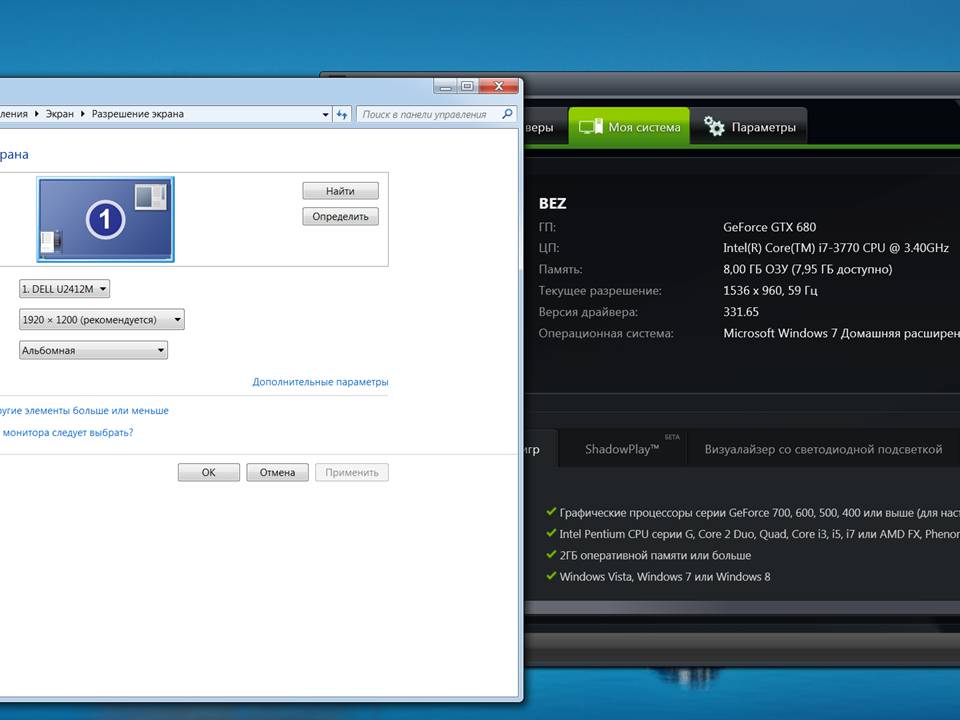Open the link about making elements больше или меньше

point(83,410)
